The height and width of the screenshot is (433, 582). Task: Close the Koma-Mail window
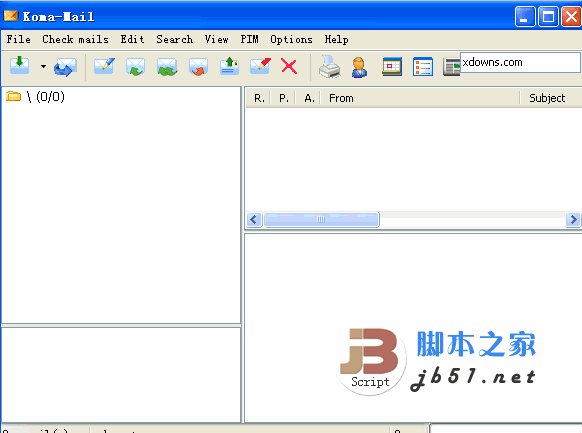pos(571,17)
